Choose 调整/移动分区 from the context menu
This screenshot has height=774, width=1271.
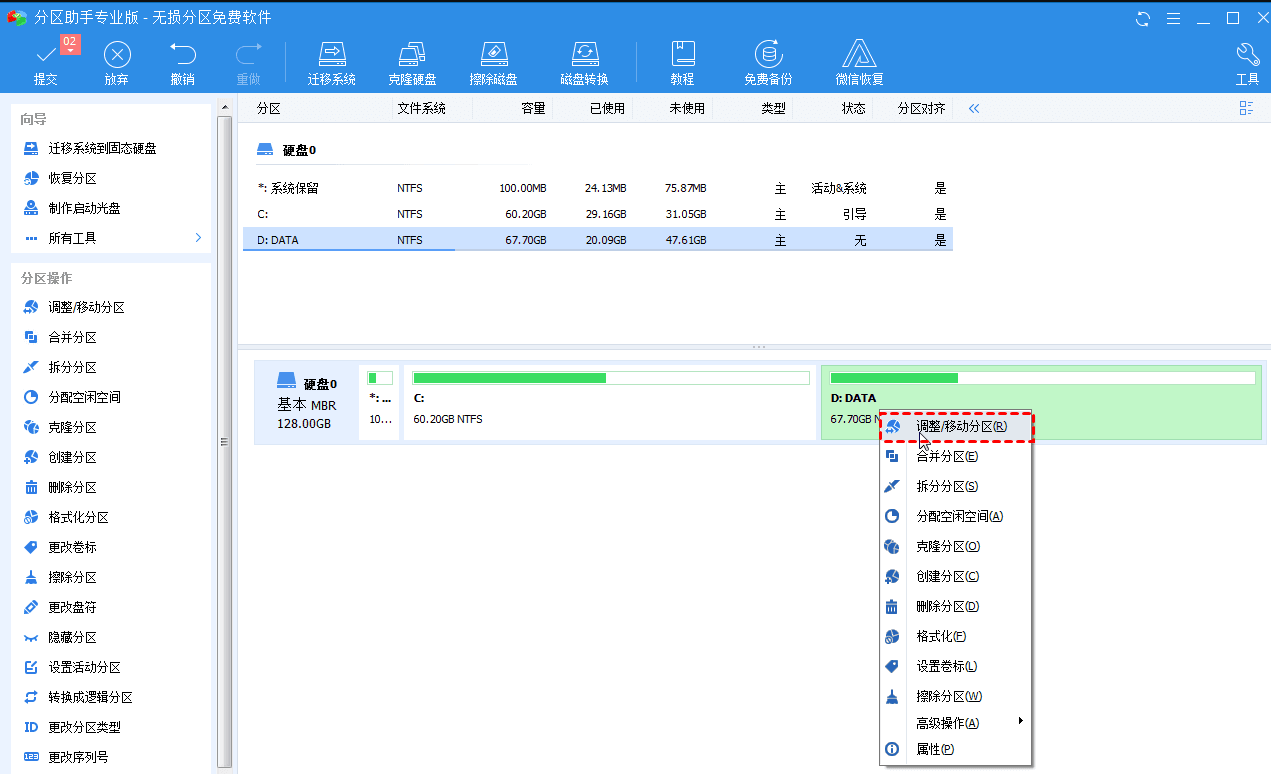pos(959,427)
